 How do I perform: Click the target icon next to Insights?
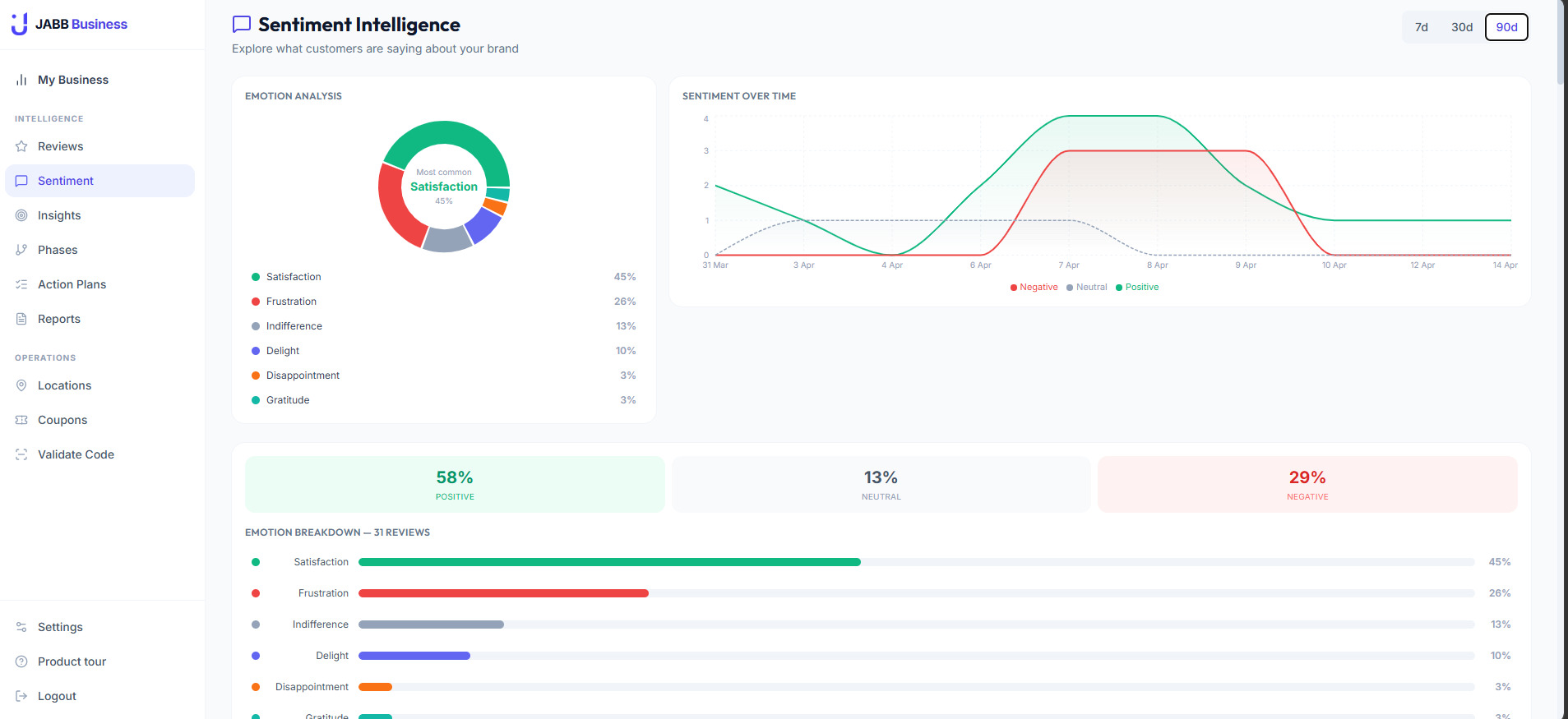21,215
